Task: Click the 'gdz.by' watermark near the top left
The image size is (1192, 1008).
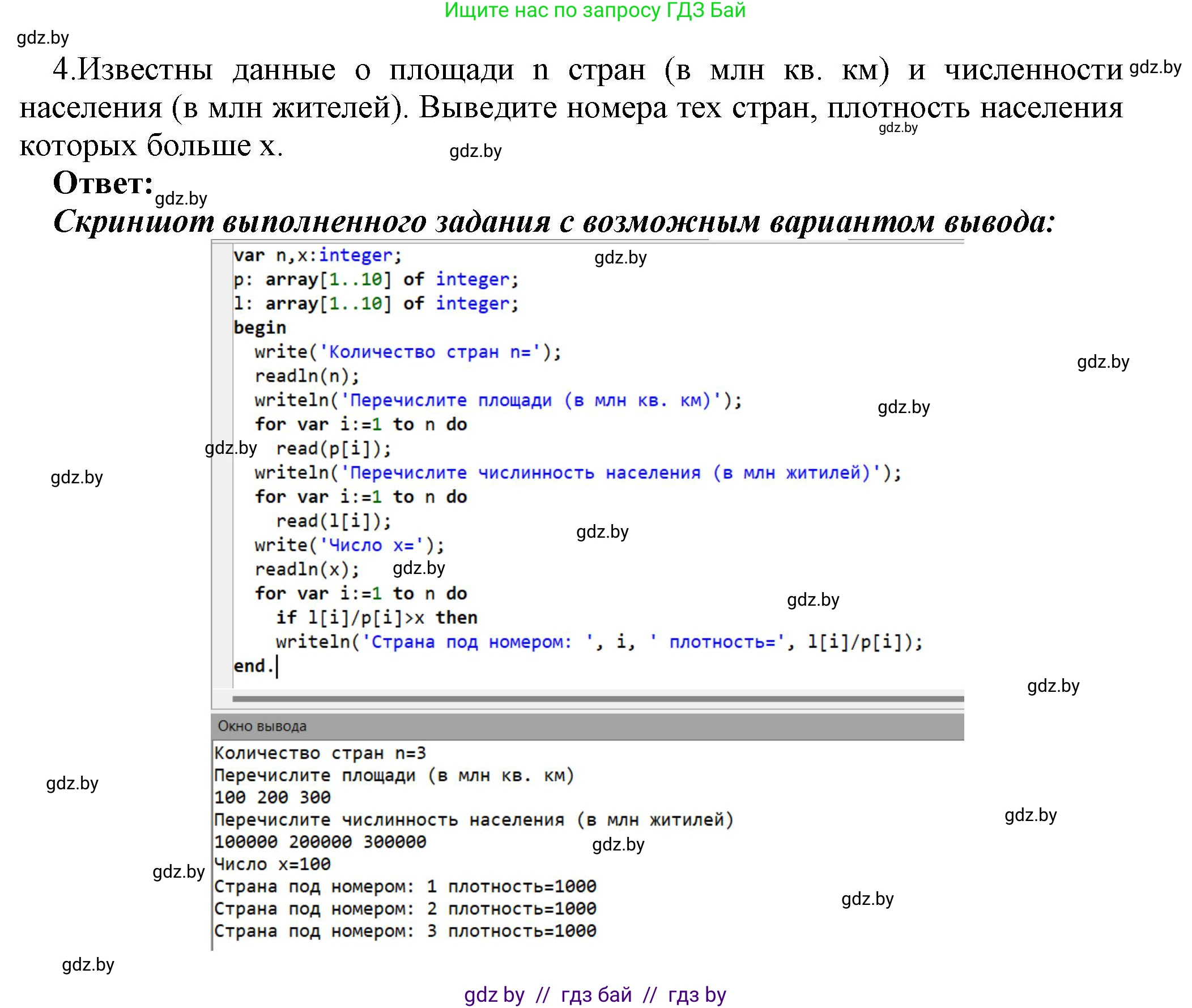Action: click(x=43, y=38)
